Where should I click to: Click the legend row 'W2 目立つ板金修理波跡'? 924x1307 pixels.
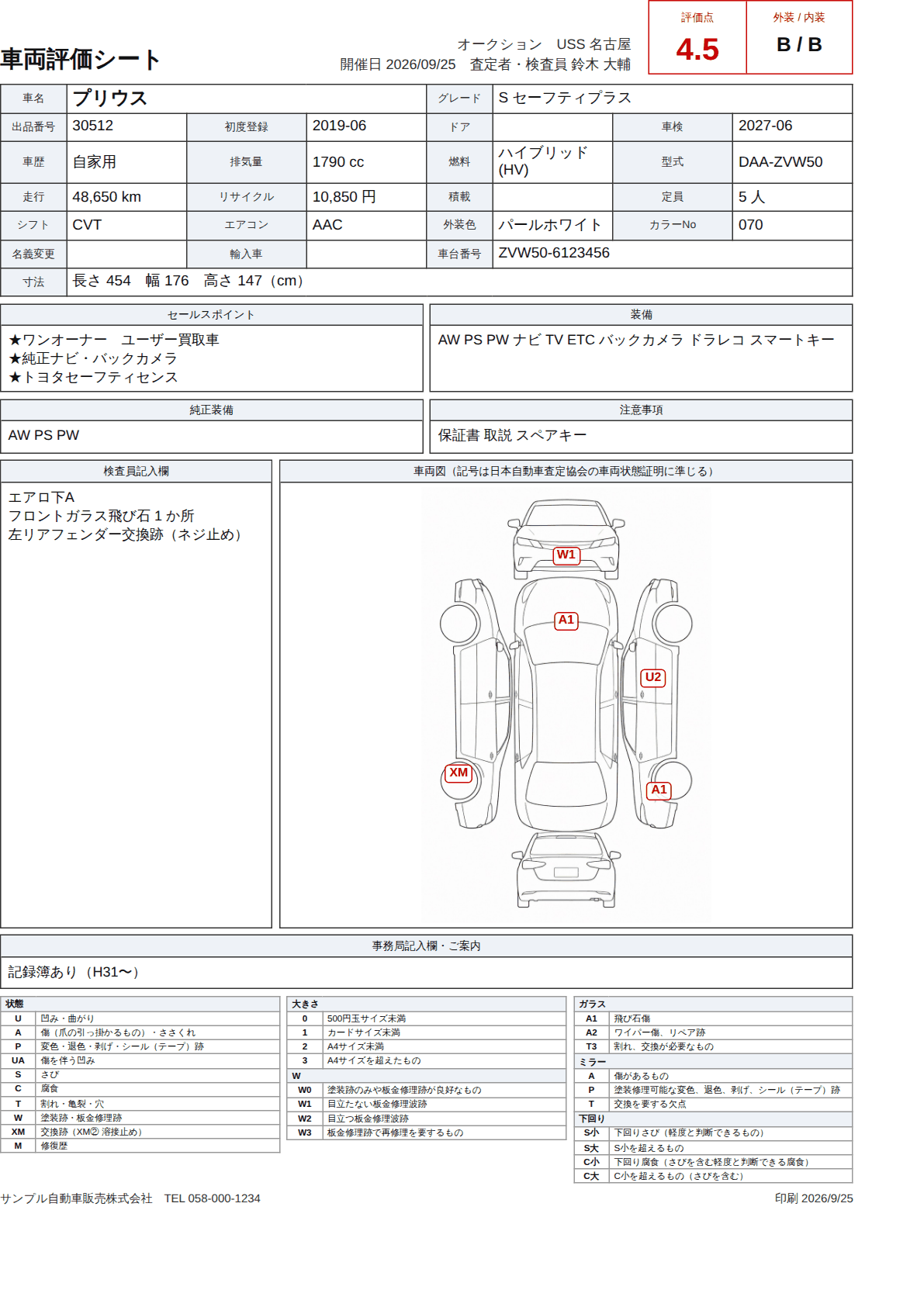(426, 1119)
